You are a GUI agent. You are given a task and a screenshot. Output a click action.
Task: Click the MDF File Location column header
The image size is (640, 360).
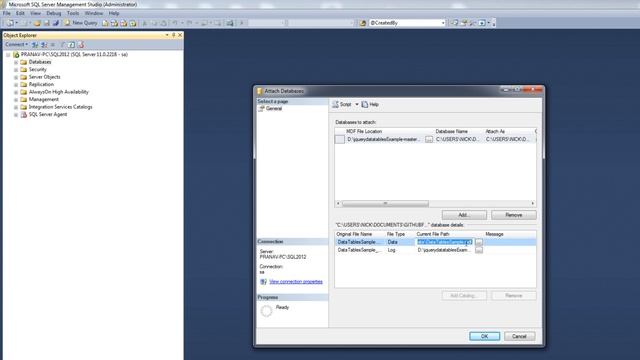pyautogui.click(x=364, y=131)
